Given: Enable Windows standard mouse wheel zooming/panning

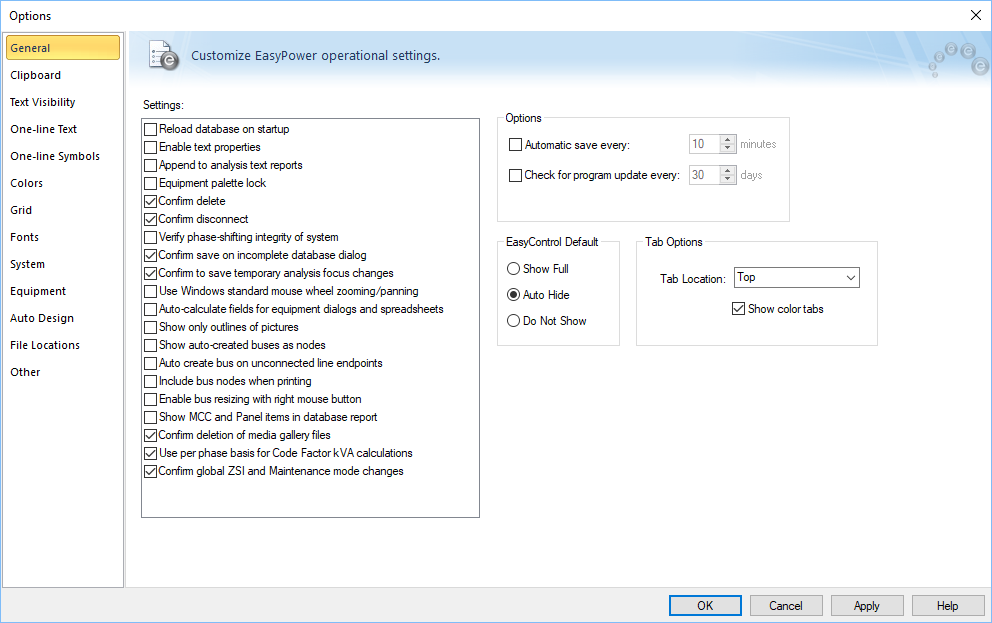Looking at the screenshot, I should coord(151,292).
